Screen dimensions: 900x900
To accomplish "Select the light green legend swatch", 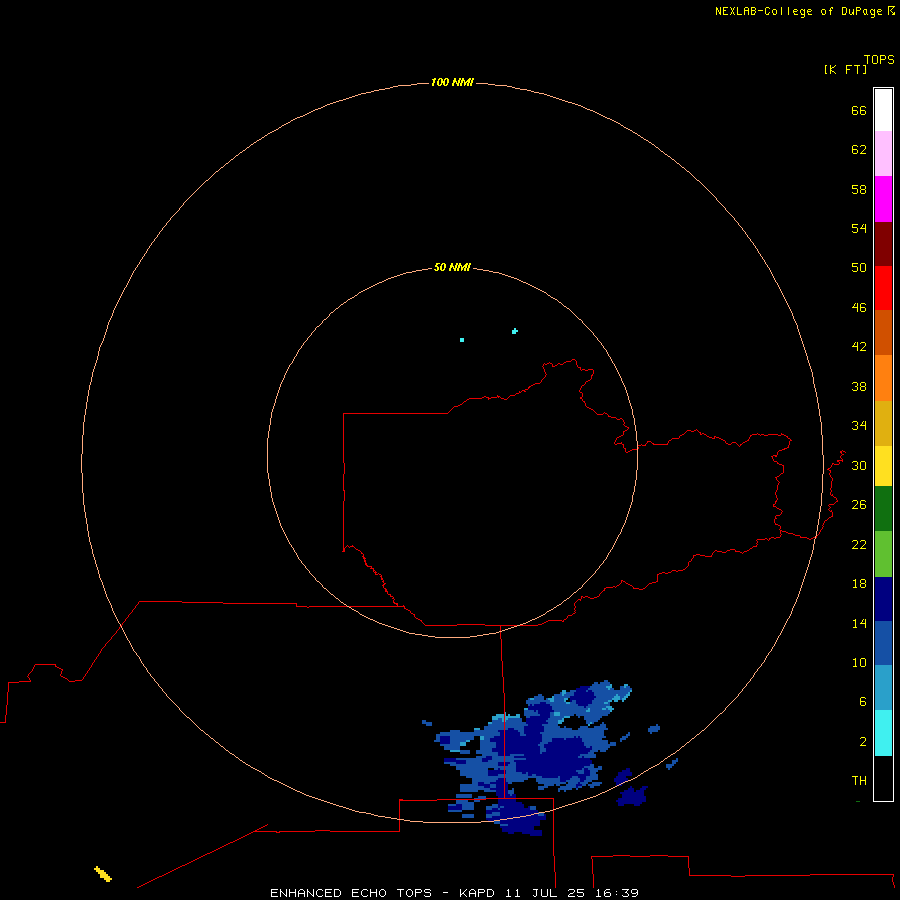I will click(883, 554).
